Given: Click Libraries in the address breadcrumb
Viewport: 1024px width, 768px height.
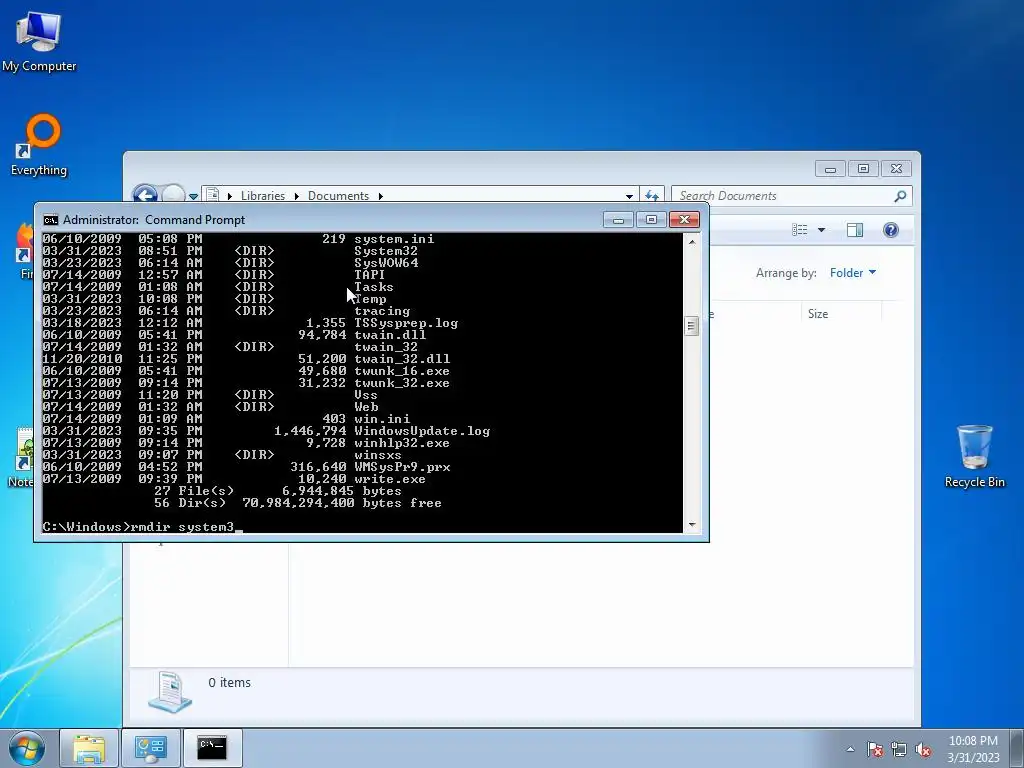Looking at the screenshot, I should [263, 196].
